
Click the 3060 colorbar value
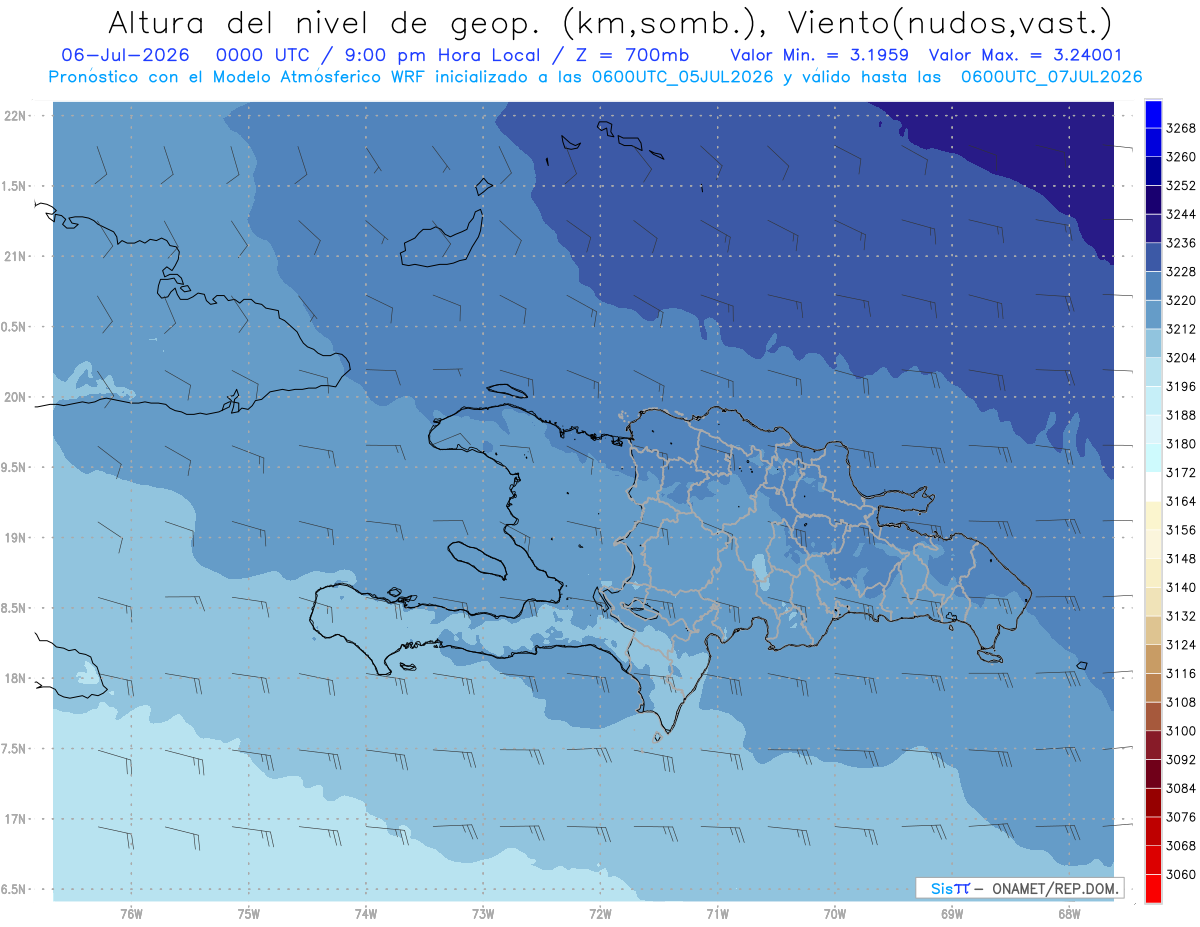click(1182, 874)
